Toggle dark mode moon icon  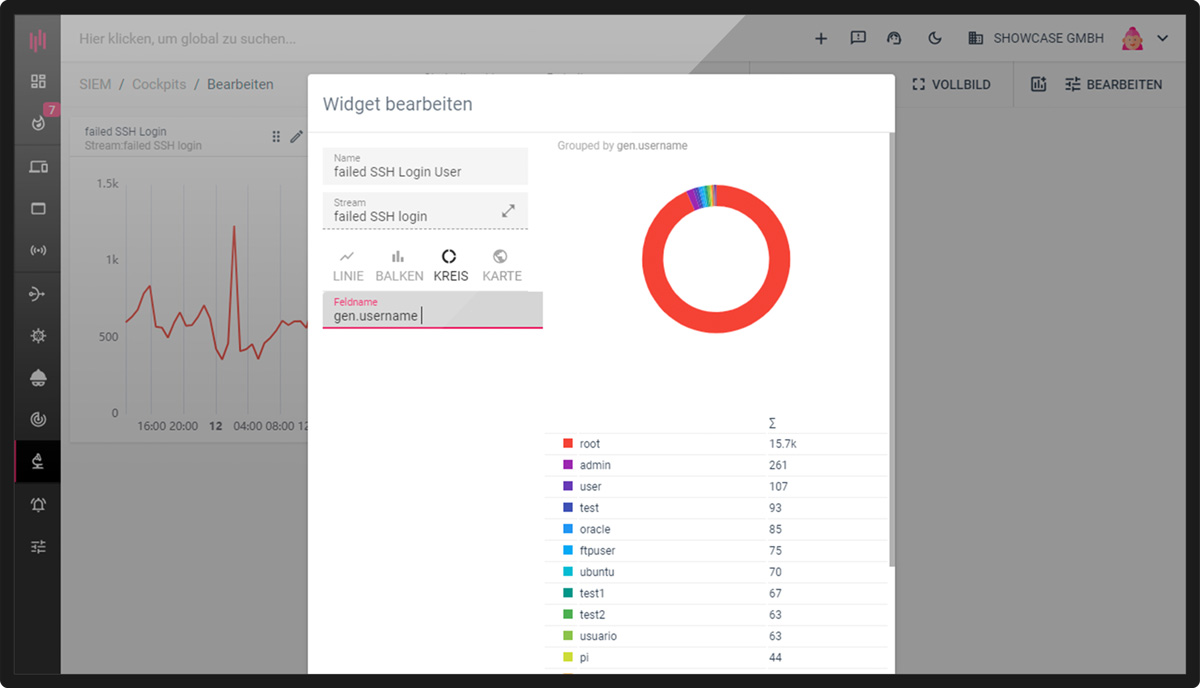pyautogui.click(x=935, y=39)
